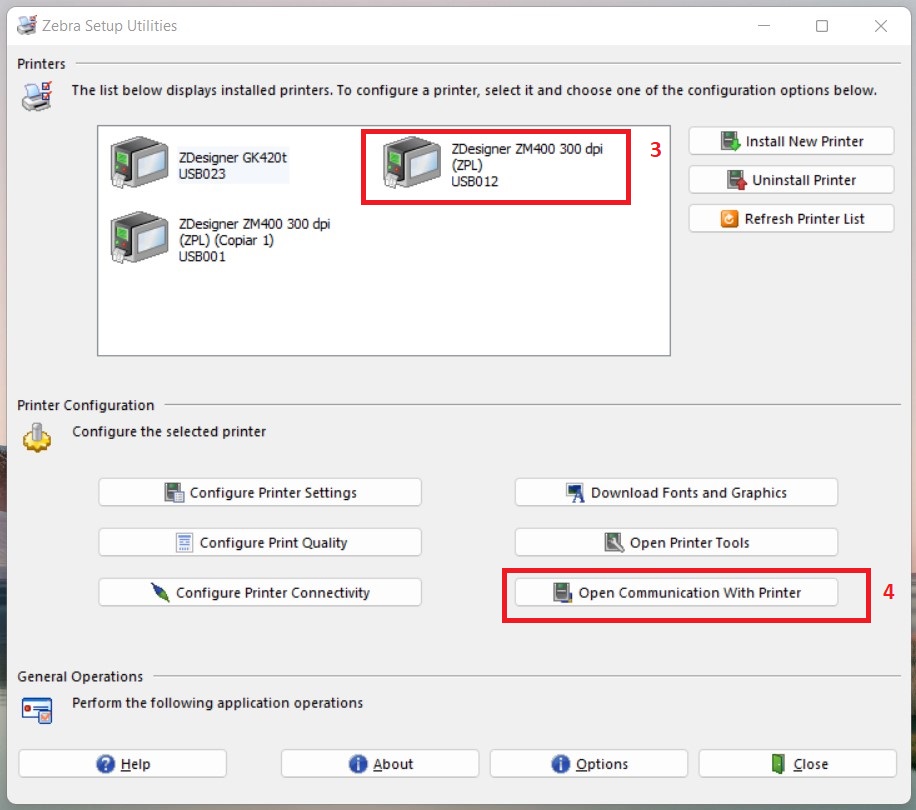Click the green door Close icon
The width and height of the screenshot is (916, 810).
click(x=778, y=764)
